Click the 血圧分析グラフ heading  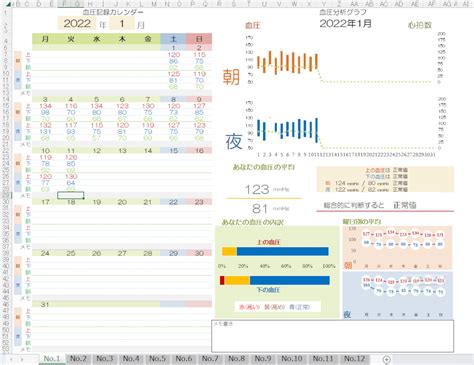pos(343,12)
